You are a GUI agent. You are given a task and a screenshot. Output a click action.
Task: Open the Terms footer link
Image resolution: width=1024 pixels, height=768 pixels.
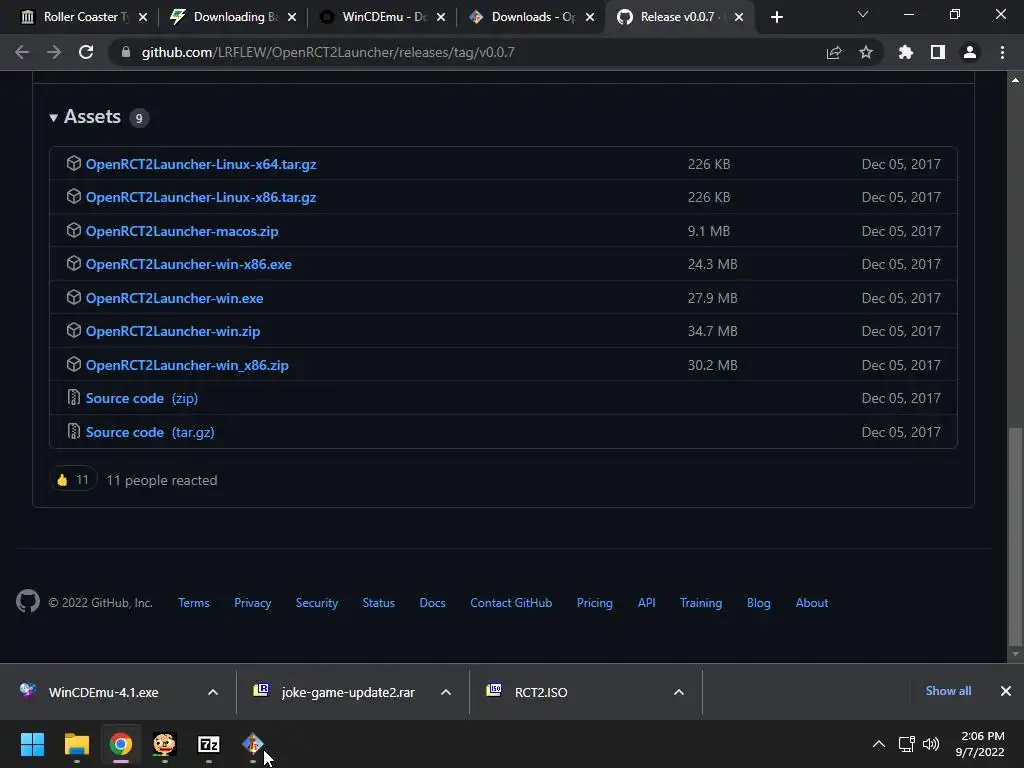pyautogui.click(x=194, y=603)
